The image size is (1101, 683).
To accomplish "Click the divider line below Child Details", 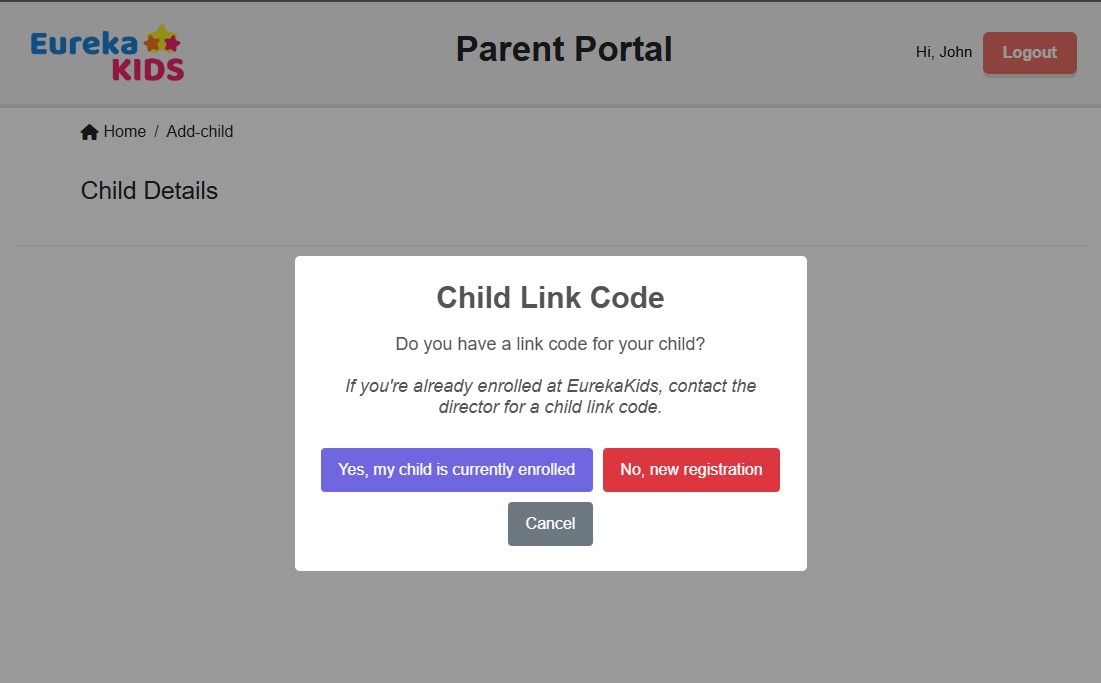I will coord(550,245).
